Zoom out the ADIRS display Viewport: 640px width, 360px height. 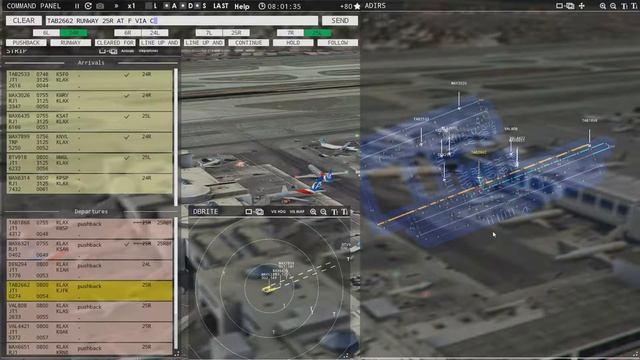pyautogui.click(x=613, y=6)
